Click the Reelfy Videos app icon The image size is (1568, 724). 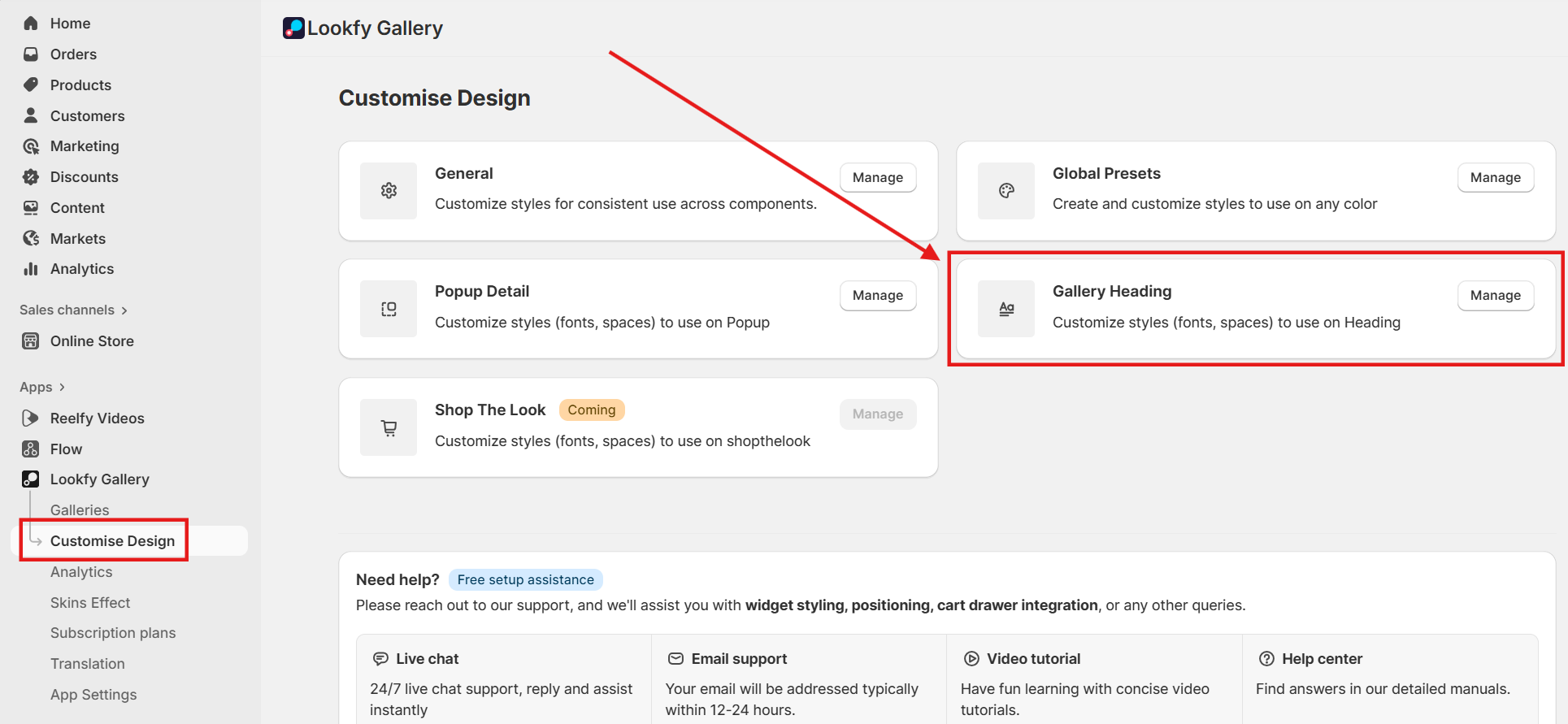pyautogui.click(x=31, y=418)
